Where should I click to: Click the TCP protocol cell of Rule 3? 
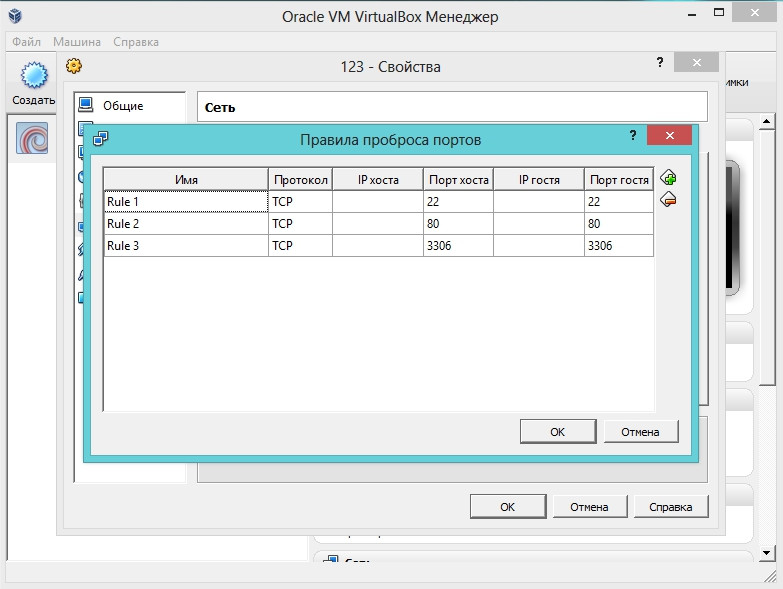tap(300, 246)
